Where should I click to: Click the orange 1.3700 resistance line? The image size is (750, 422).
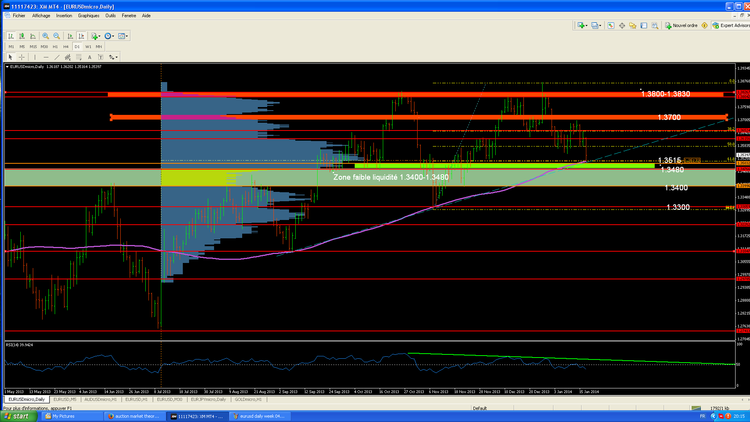pos(400,117)
